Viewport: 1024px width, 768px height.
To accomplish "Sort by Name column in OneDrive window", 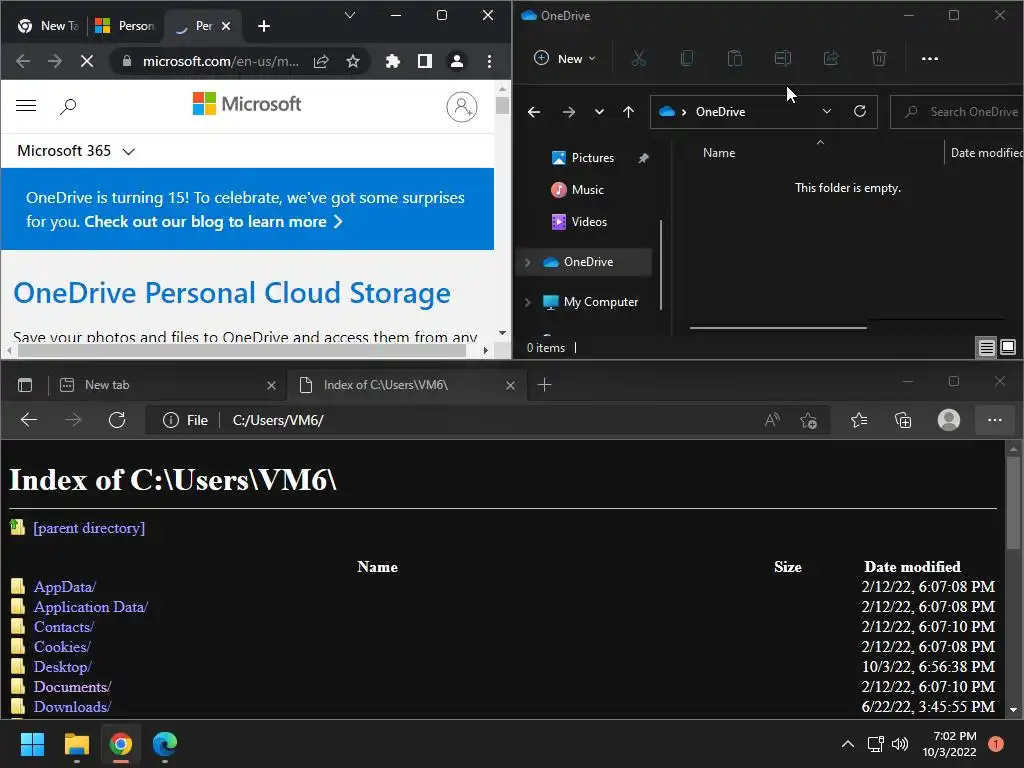I will (719, 153).
